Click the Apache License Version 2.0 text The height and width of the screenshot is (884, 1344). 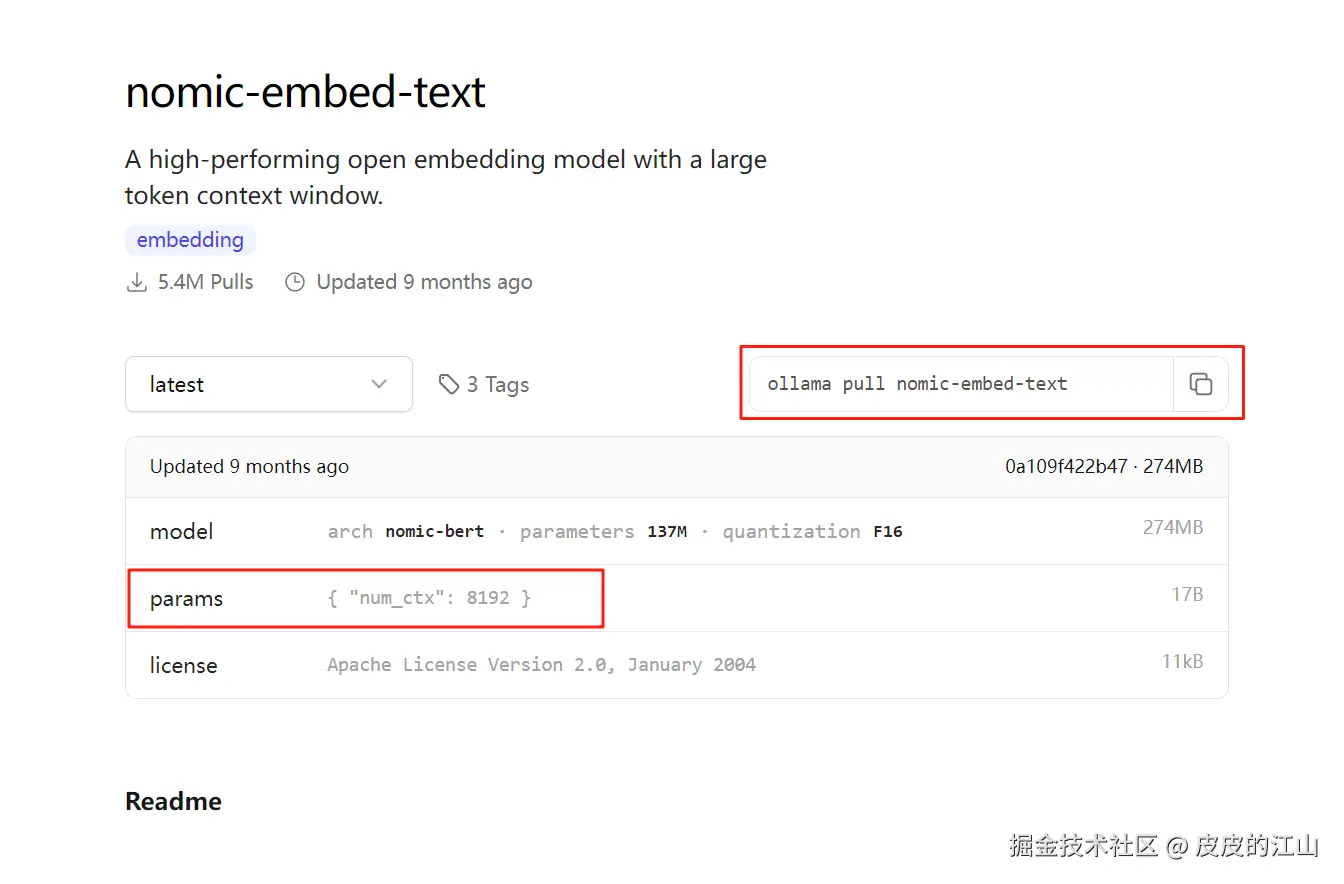(542, 665)
